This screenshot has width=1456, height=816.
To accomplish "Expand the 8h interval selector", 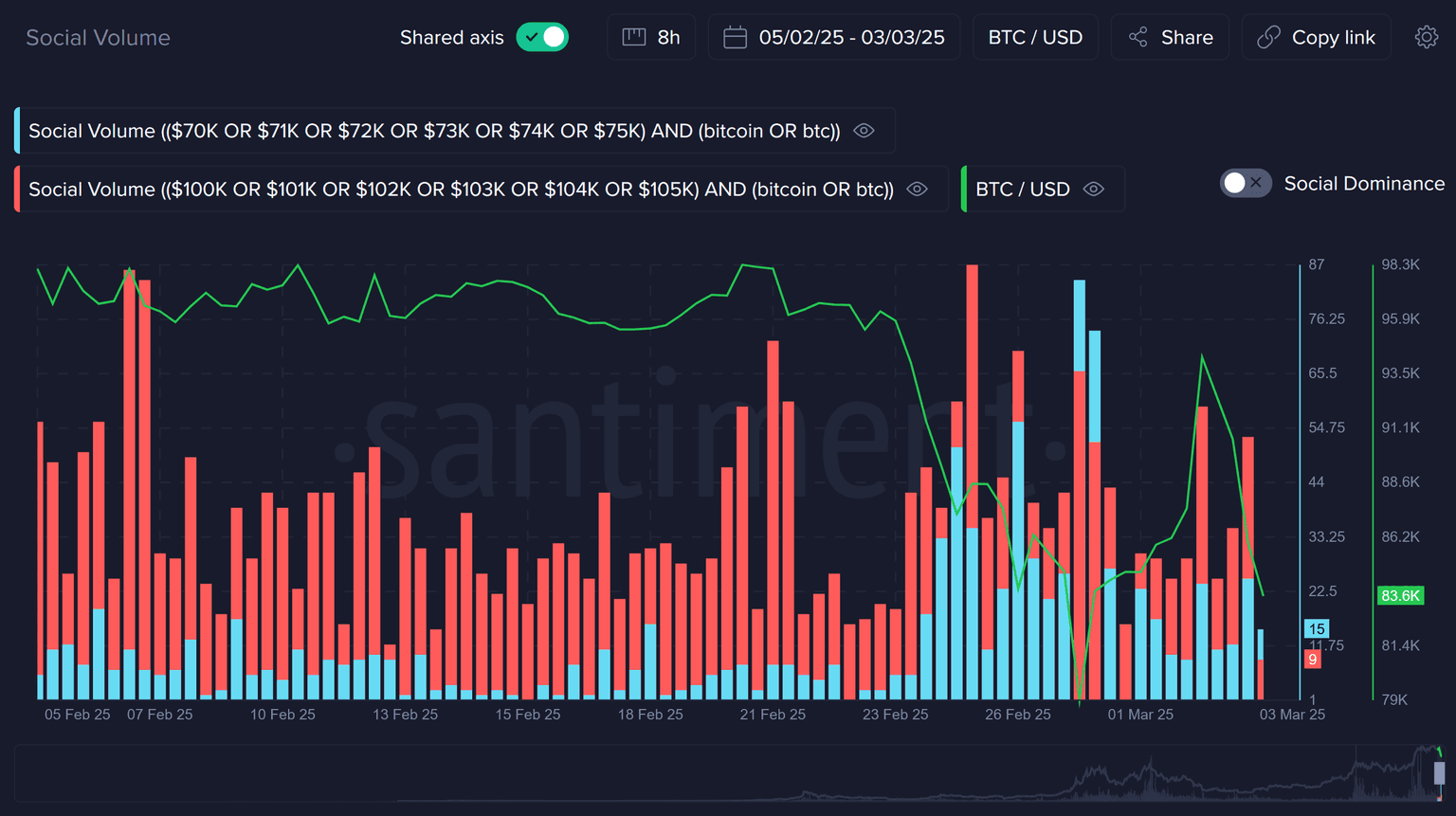I will point(667,37).
